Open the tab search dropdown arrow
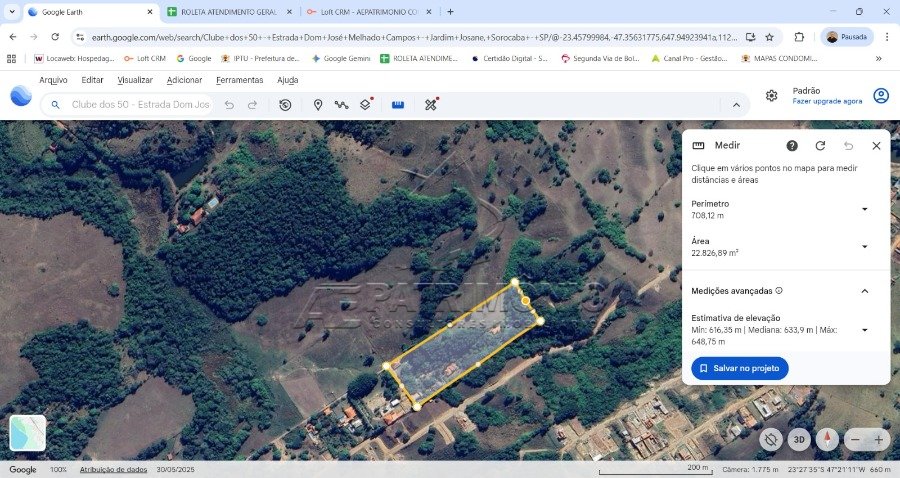 point(11,11)
